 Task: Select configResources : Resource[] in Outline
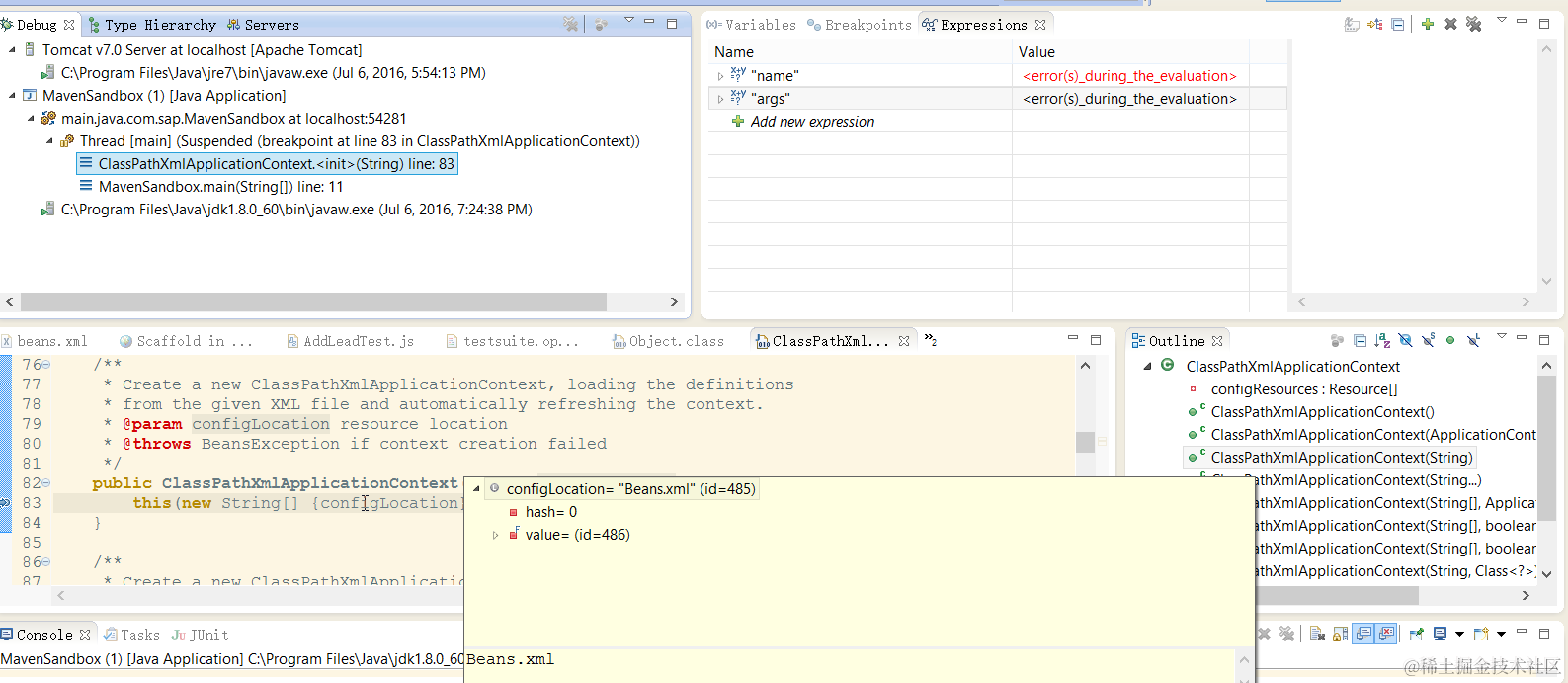(x=1304, y=389)
